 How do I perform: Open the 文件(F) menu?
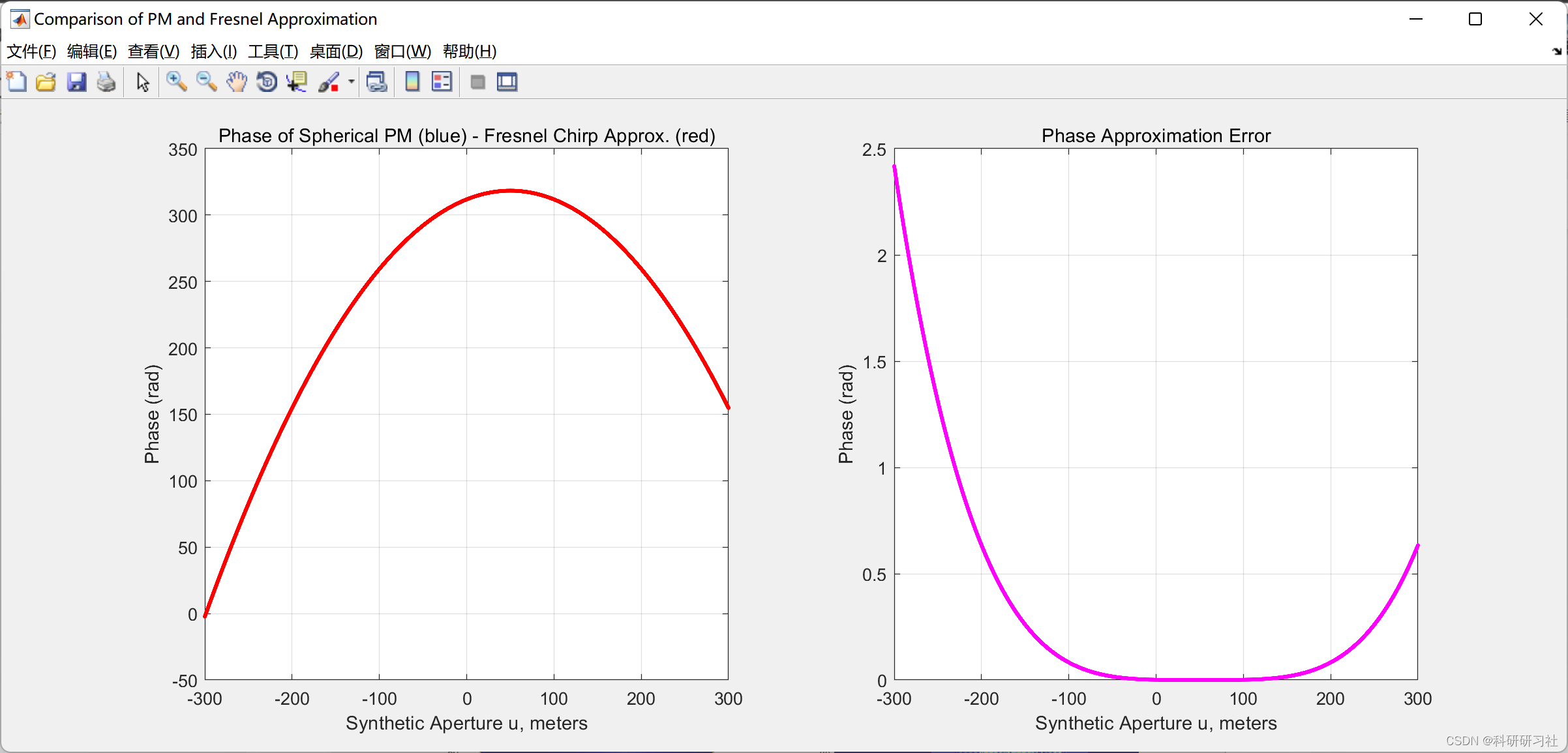pyautogui.click(x=31, y=52)
